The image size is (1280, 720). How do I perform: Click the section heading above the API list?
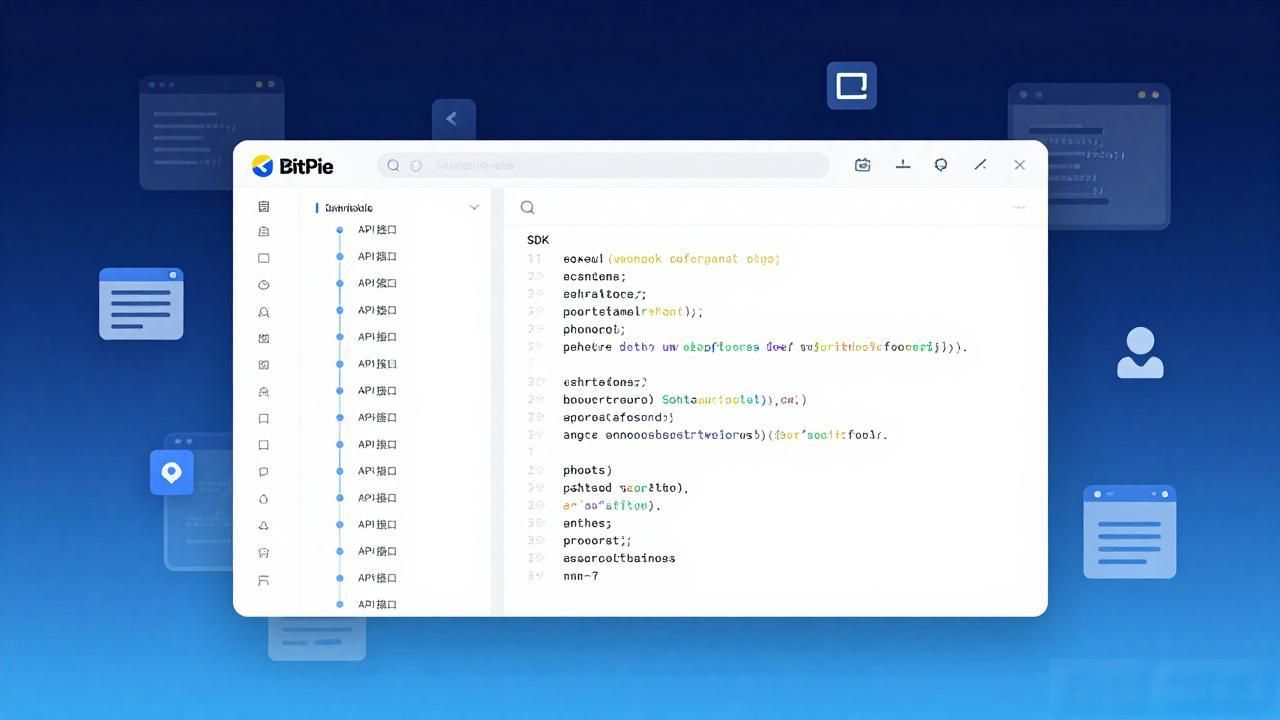click(349, 208)
